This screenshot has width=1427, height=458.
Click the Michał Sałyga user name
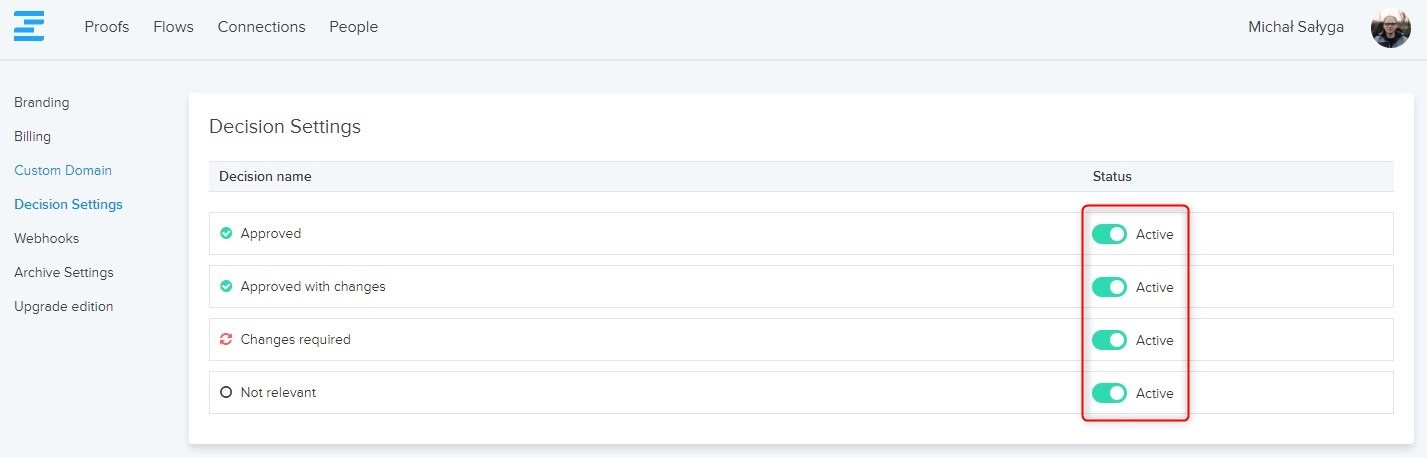click(x=1297, y=27)
